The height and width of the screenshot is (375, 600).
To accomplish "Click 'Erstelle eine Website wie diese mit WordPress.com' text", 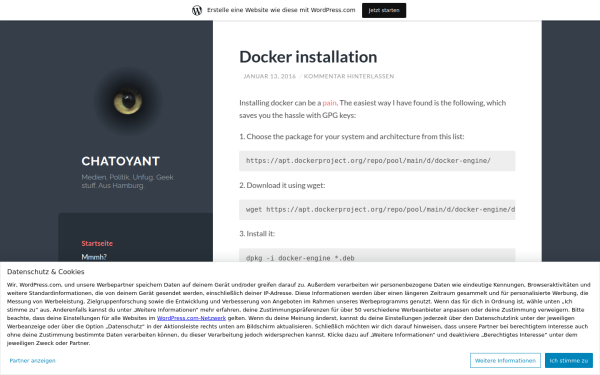I will 281,10.
